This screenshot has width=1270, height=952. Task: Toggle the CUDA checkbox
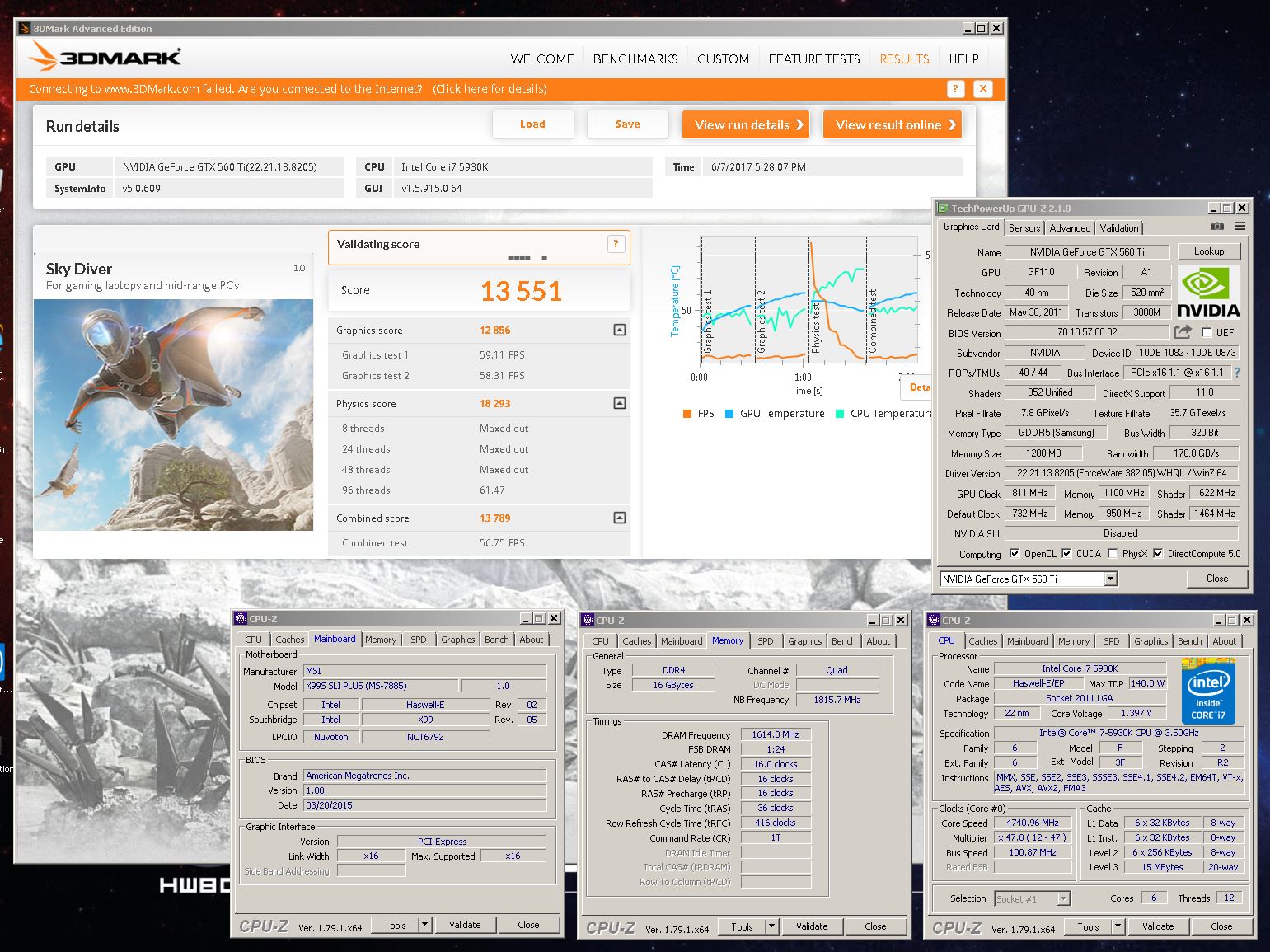tap(1066, 554)
